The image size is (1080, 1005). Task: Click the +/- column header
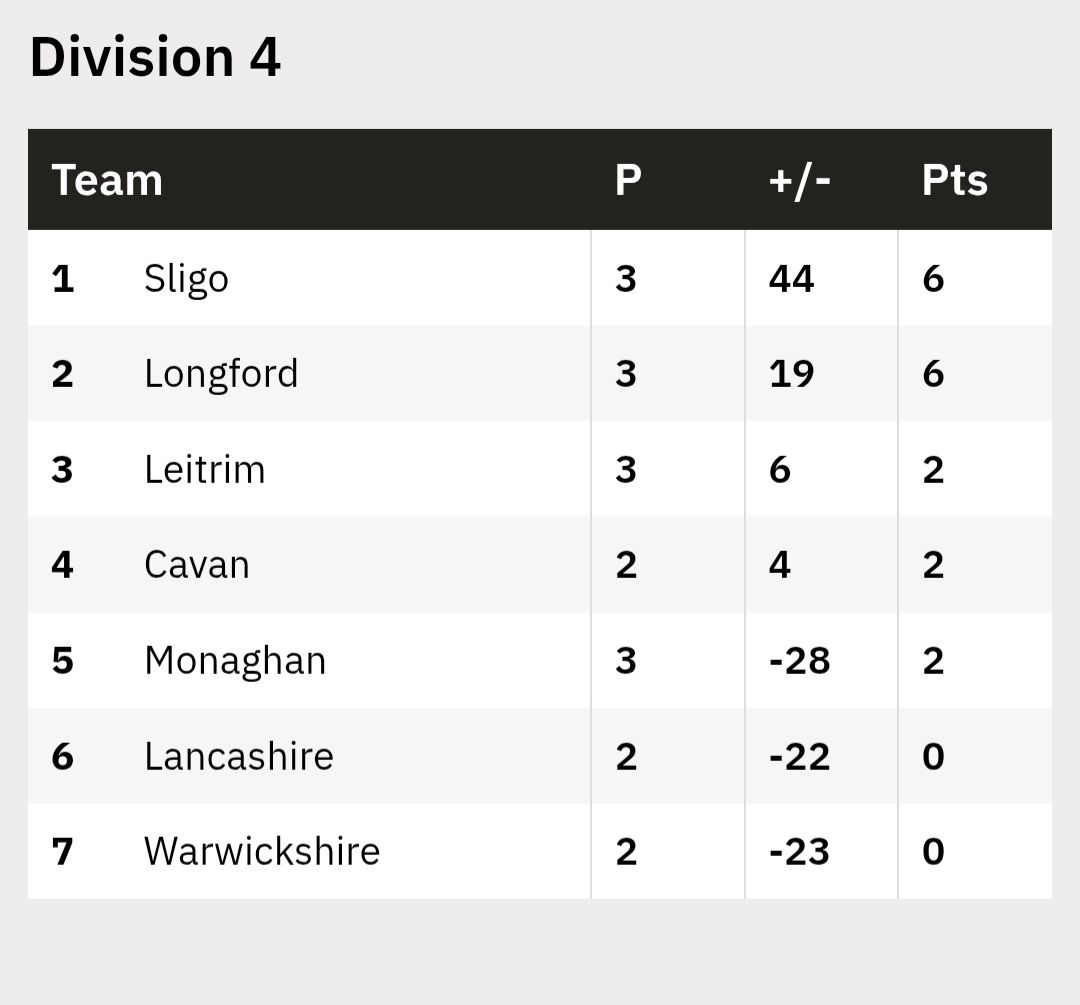pyautogui.click(x=800, y=180)
